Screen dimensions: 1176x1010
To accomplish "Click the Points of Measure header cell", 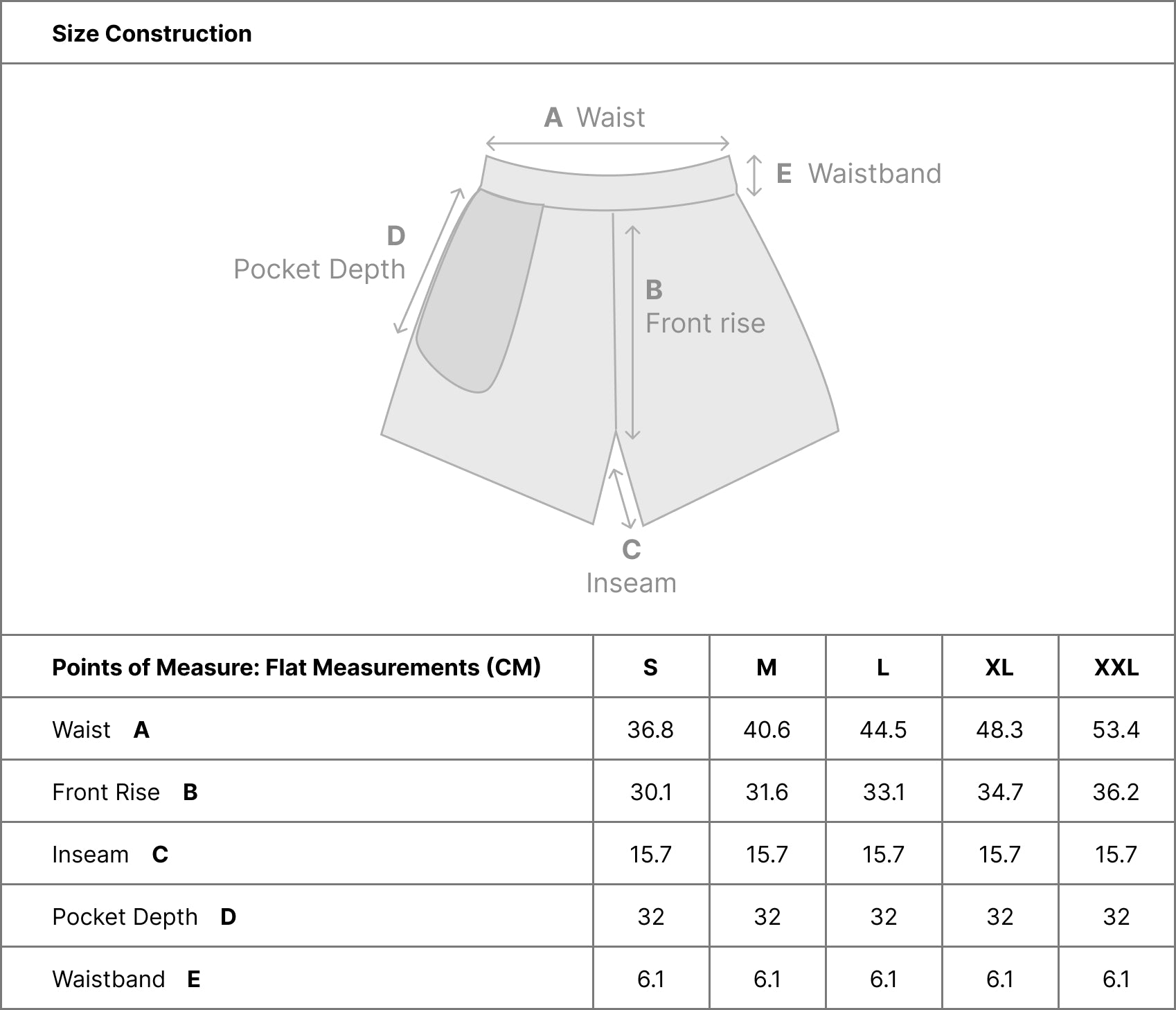I will [x=297, y=667].
